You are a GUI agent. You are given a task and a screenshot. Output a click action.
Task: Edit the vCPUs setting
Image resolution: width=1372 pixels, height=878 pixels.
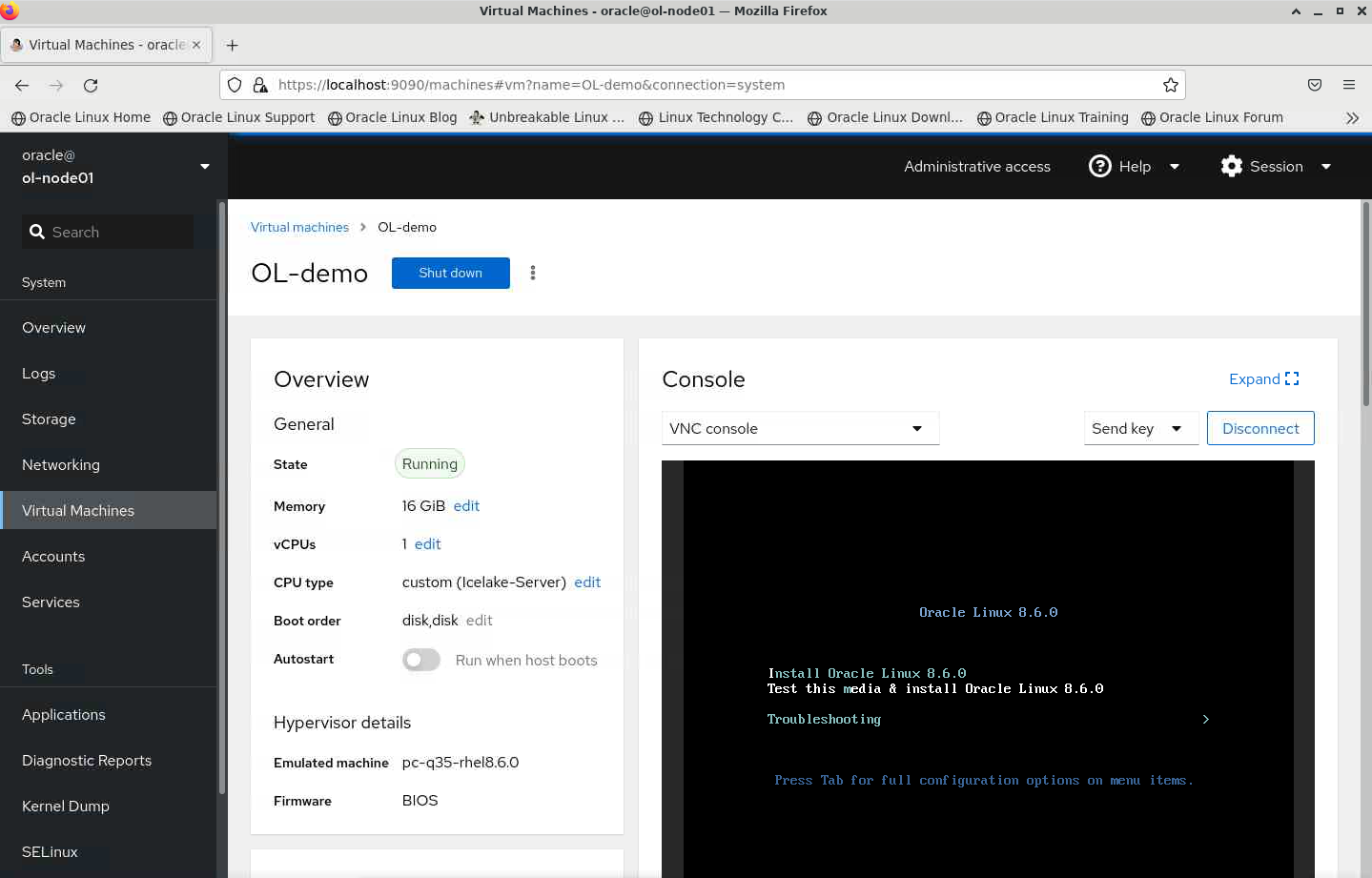pos(427,543)
